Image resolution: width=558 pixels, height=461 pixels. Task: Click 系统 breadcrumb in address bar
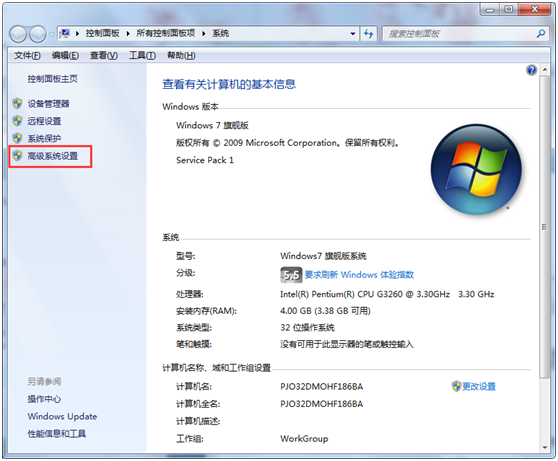[x=221, y=33]
